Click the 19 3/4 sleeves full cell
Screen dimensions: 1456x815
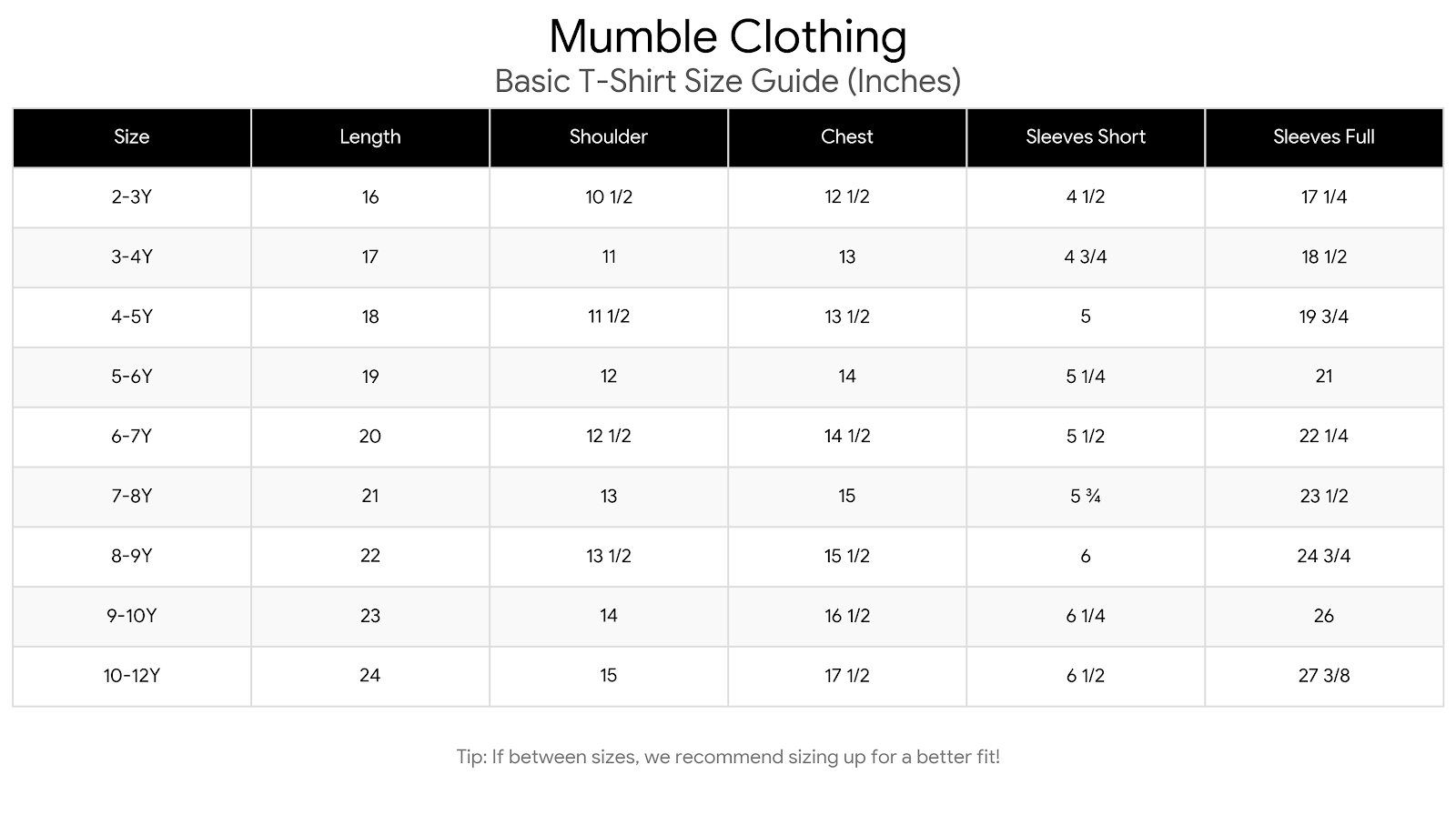coord(1324,317)
